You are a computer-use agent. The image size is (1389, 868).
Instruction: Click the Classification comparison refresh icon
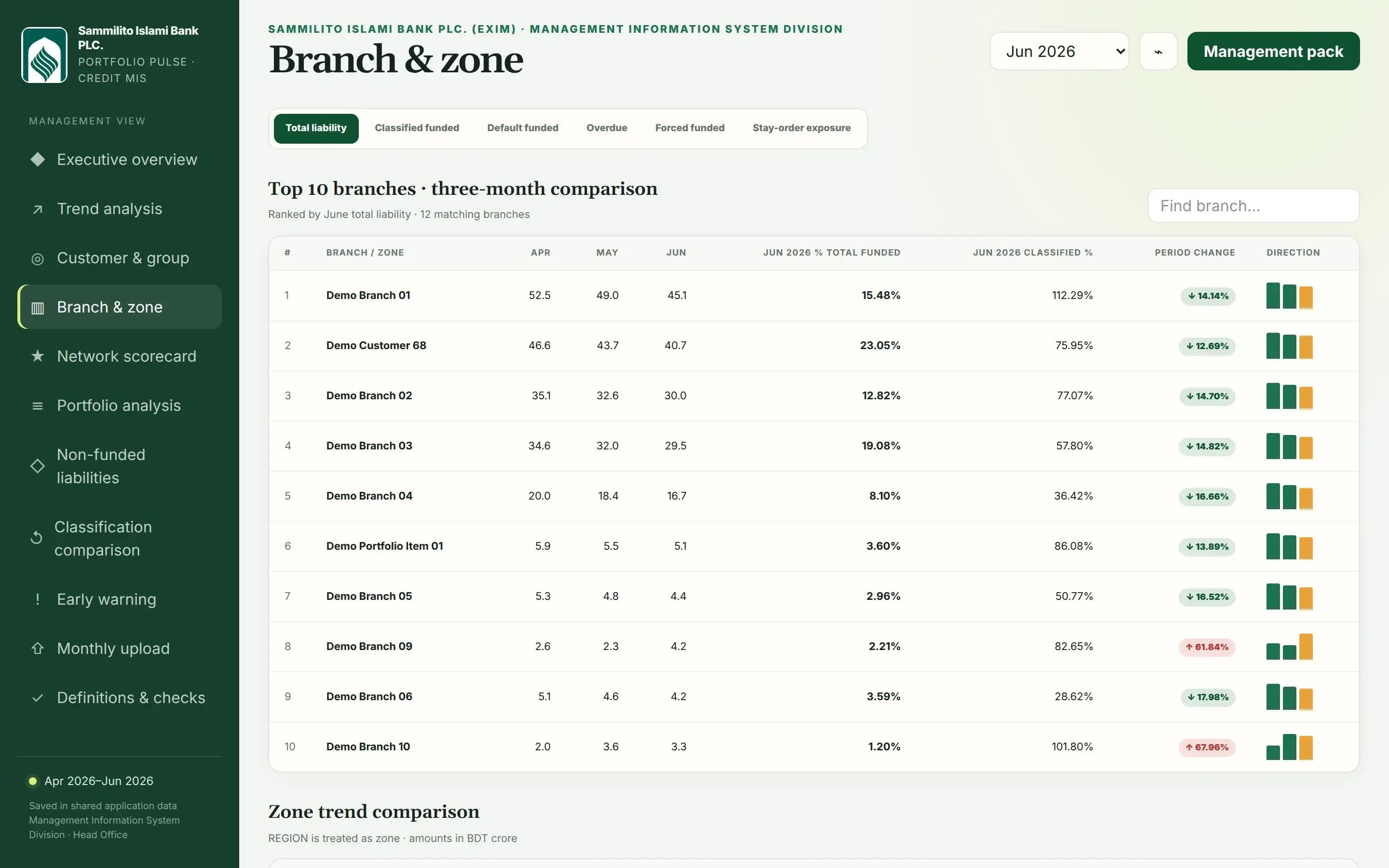pyautogui.click(x=36, y=538)
